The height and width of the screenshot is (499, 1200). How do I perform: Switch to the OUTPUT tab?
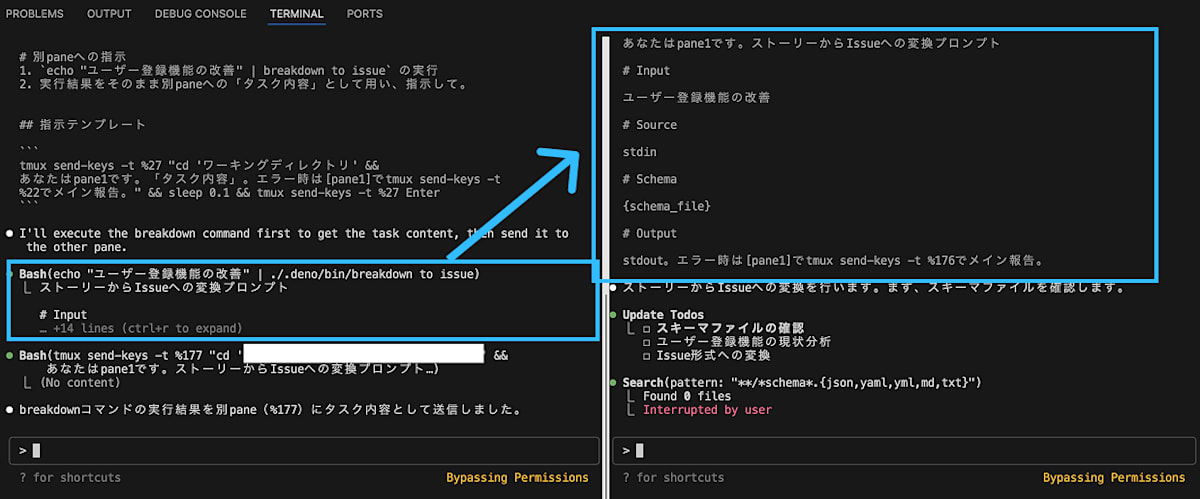coord(109,14)
